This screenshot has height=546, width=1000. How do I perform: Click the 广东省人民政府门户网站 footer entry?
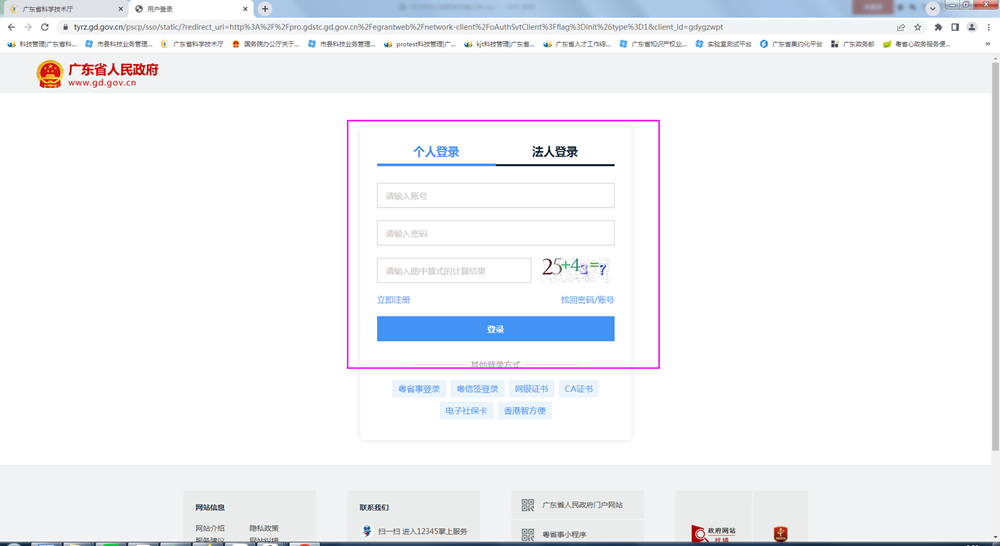point(582,505)
